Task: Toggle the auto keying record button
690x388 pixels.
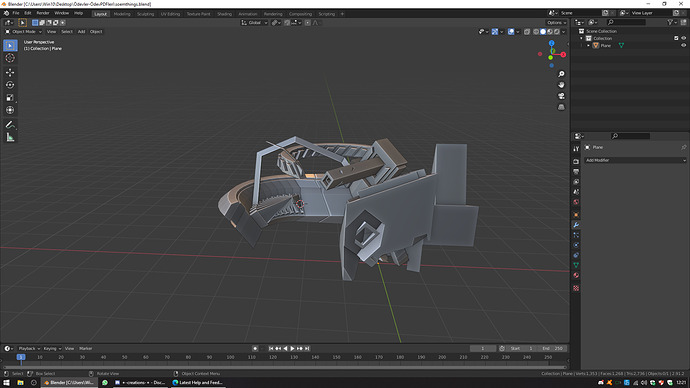Action: (255, 348)
